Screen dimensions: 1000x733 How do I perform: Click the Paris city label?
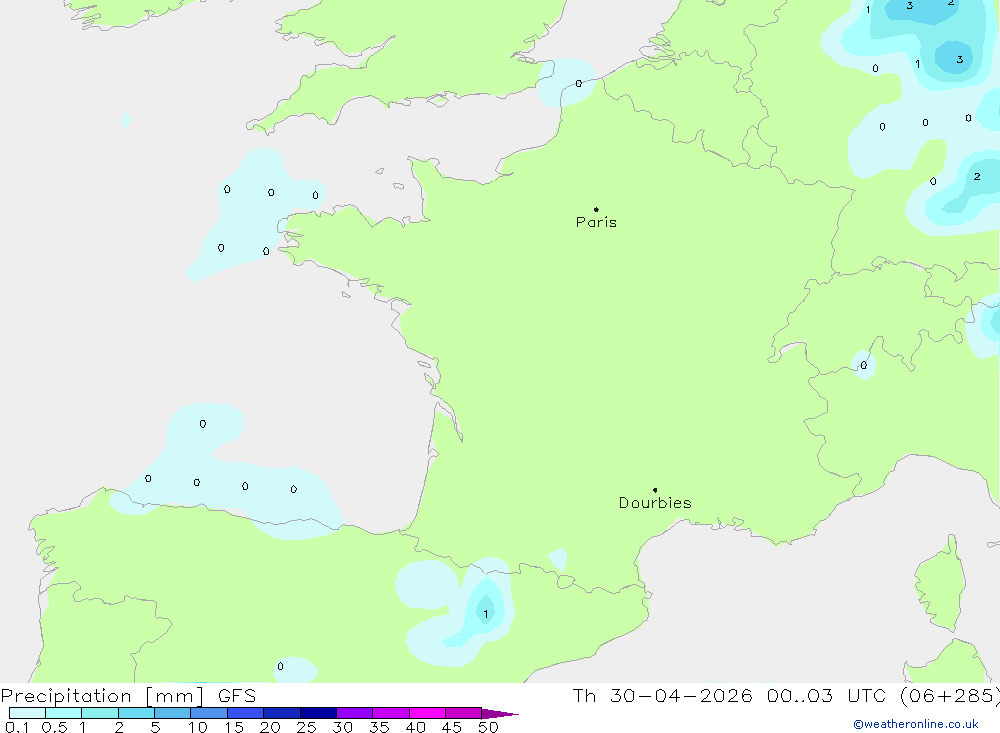click(596, 222)
